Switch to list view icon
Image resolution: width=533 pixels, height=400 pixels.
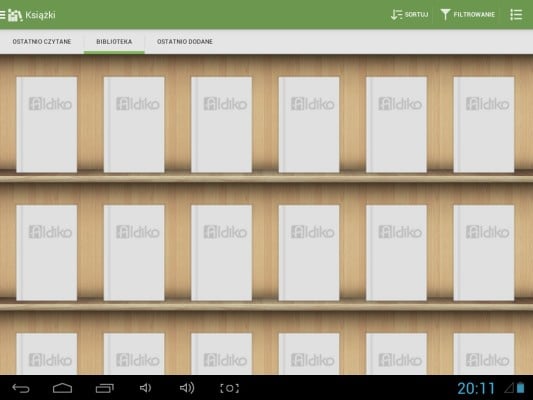coord(516,15)
